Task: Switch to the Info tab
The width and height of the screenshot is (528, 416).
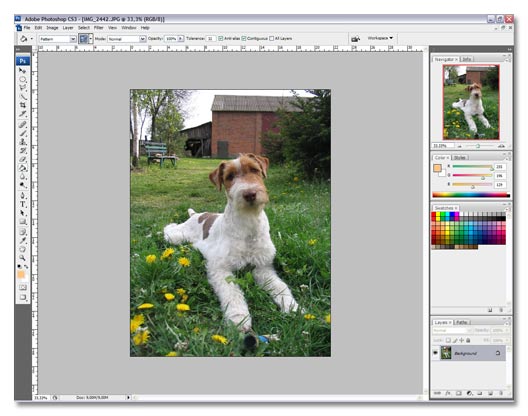Action: [x=467, y=59]
